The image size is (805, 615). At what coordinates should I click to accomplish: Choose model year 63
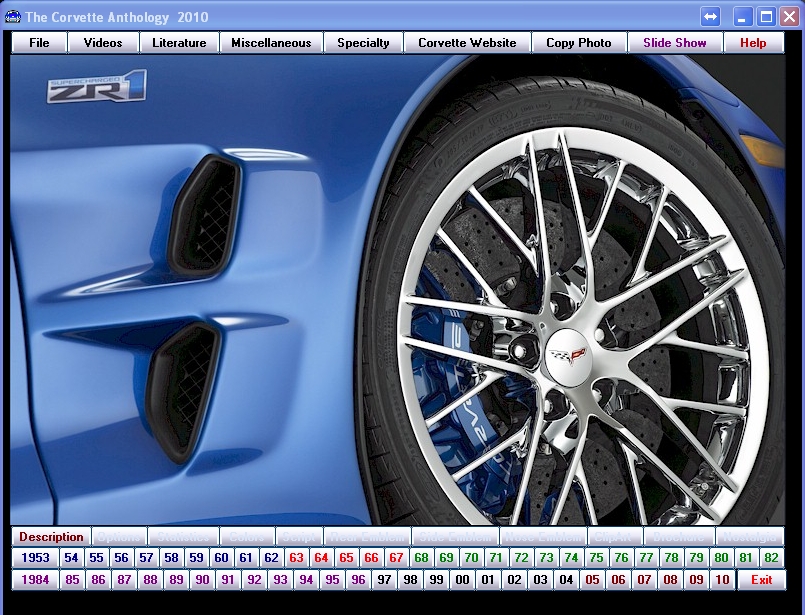(x=296, y=558)
